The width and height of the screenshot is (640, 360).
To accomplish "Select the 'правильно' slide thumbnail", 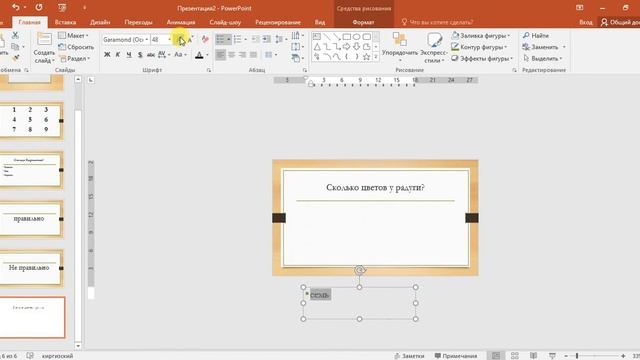I will click(31, 219).
